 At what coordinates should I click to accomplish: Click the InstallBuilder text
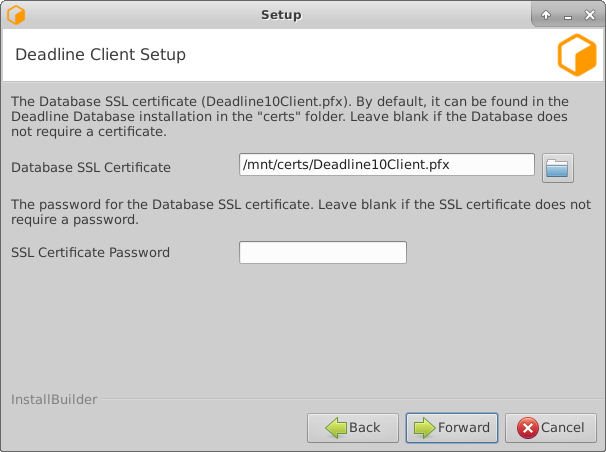pyautogui.click(x=54, y=399)
